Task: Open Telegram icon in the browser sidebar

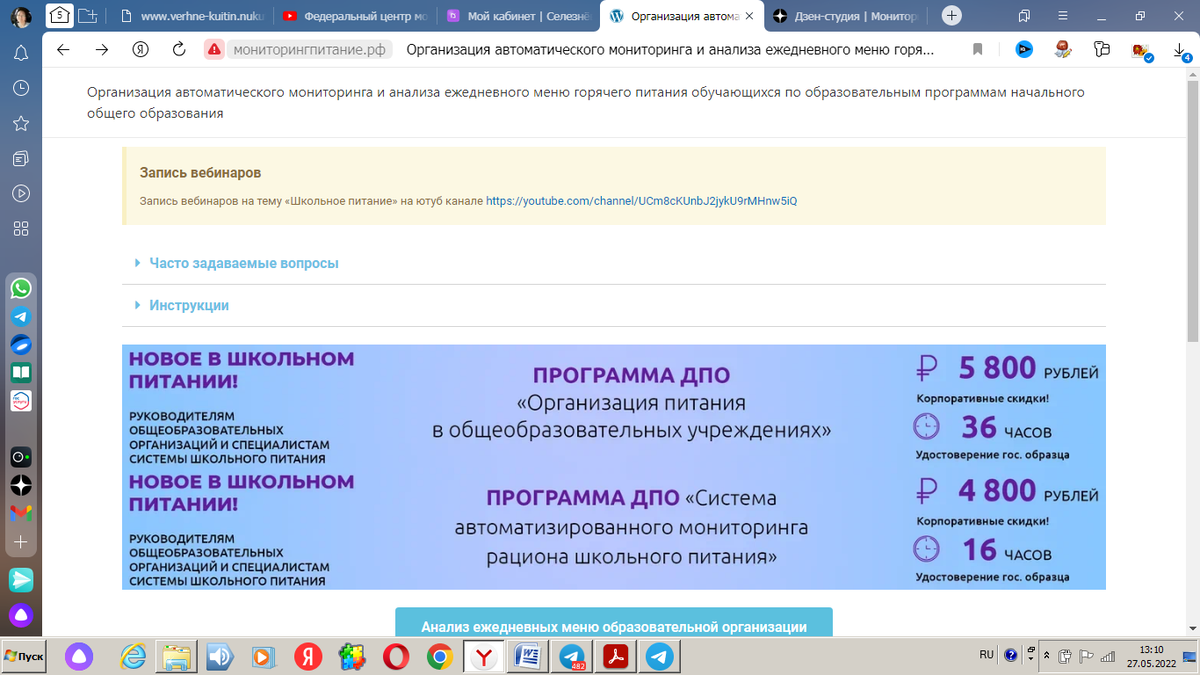Action: point(20,316)
